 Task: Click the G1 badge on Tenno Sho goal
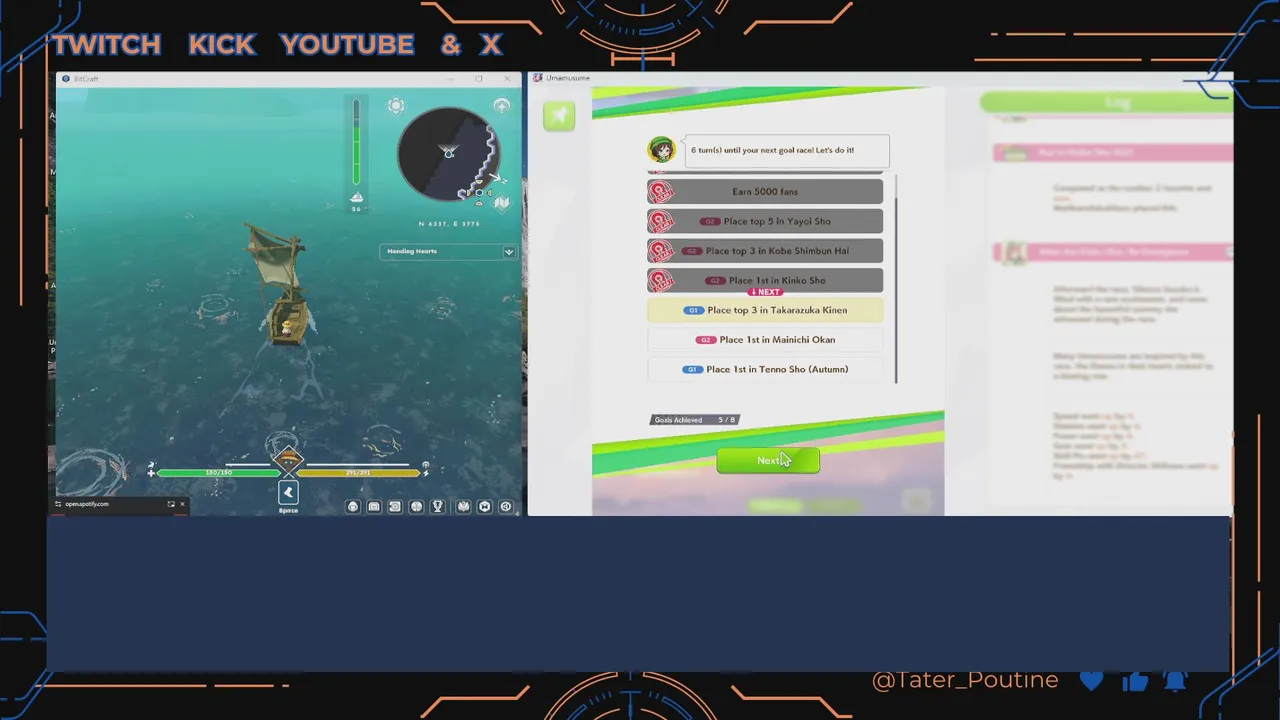(x=692, y=369)
